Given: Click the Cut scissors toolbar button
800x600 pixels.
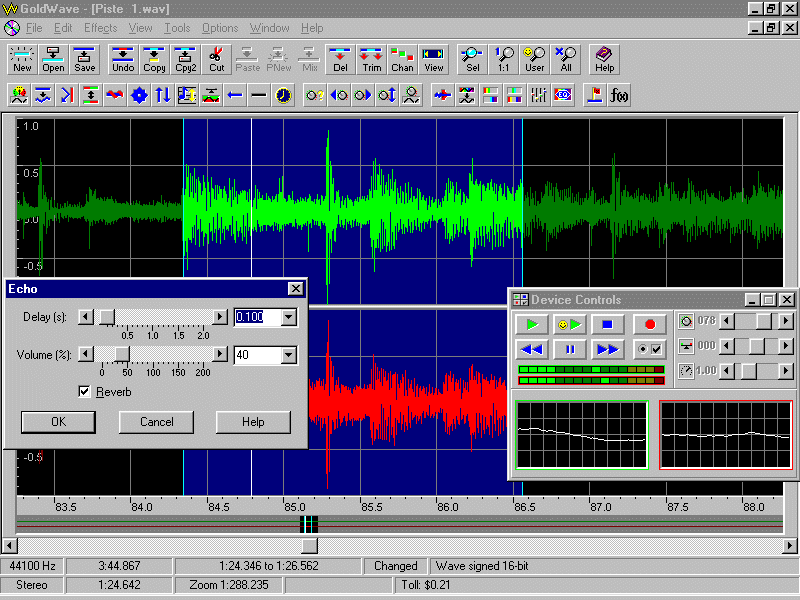Looking at the screenshot, I should tap(216, 60).
